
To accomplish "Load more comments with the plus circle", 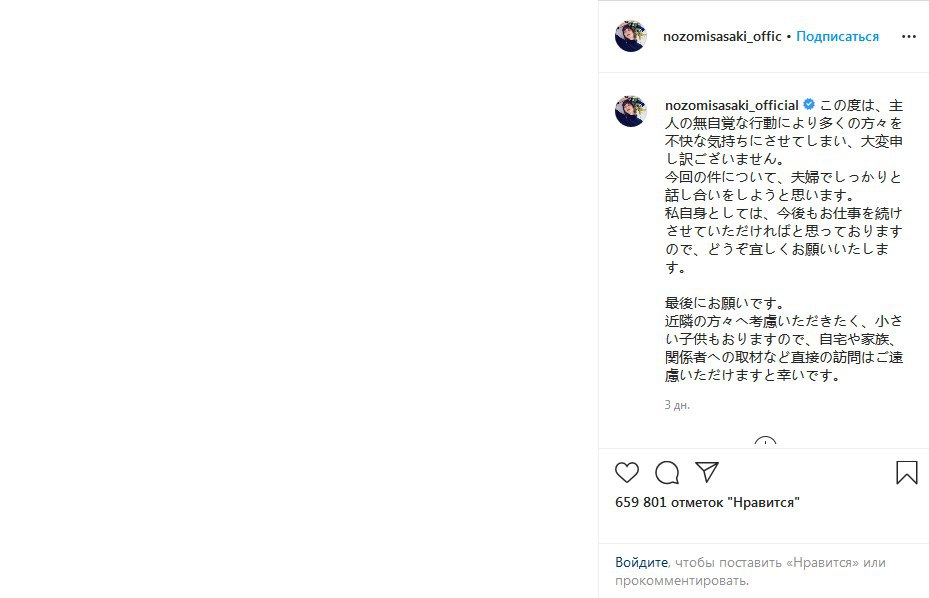I will tap(765, 442).
